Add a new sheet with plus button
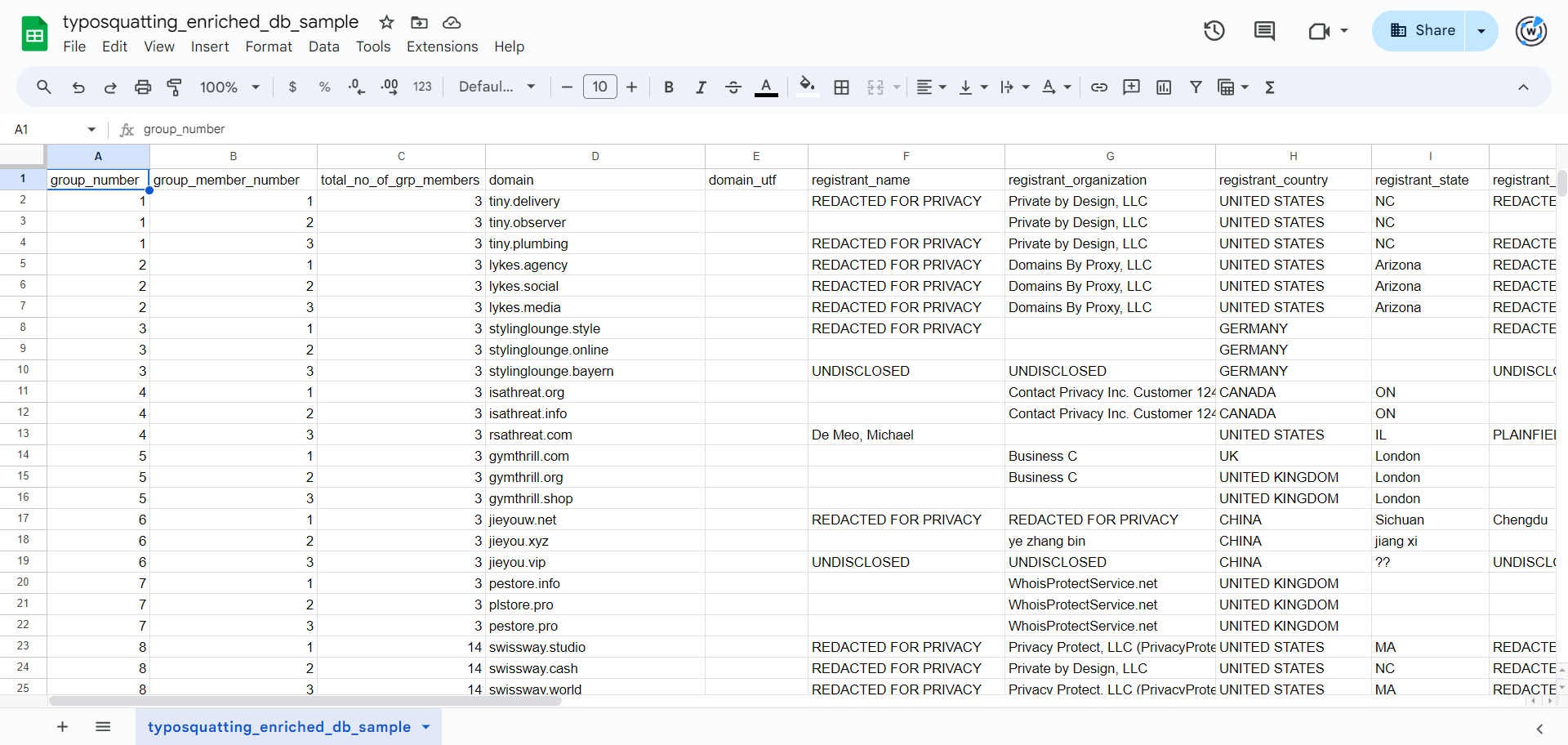The image size is (1568, 745). 62,727
